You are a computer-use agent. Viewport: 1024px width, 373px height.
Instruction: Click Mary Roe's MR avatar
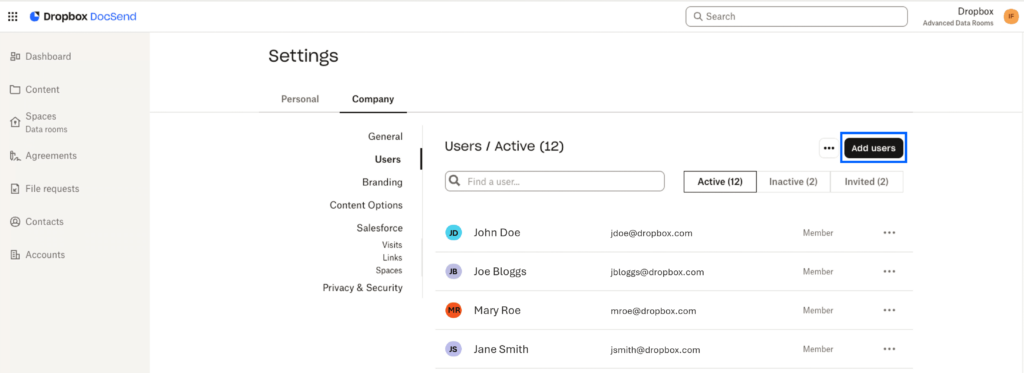[x=453, y=310]
